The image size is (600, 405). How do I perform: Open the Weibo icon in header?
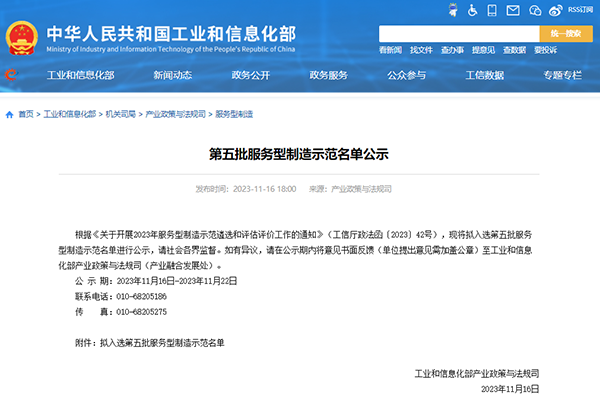click(x=555, y=9)
